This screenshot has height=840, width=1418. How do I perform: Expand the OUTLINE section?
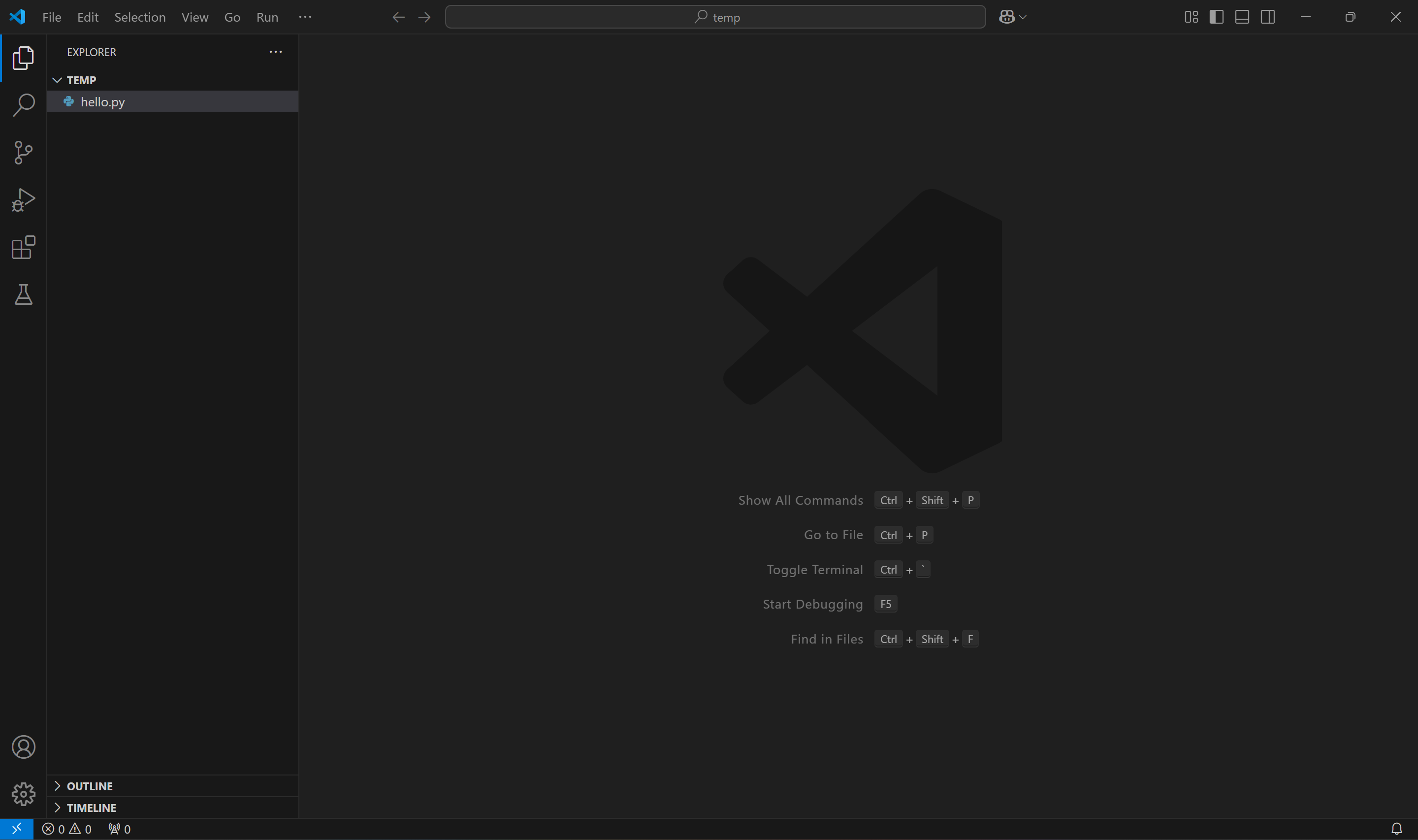click(x=173, y=786)
